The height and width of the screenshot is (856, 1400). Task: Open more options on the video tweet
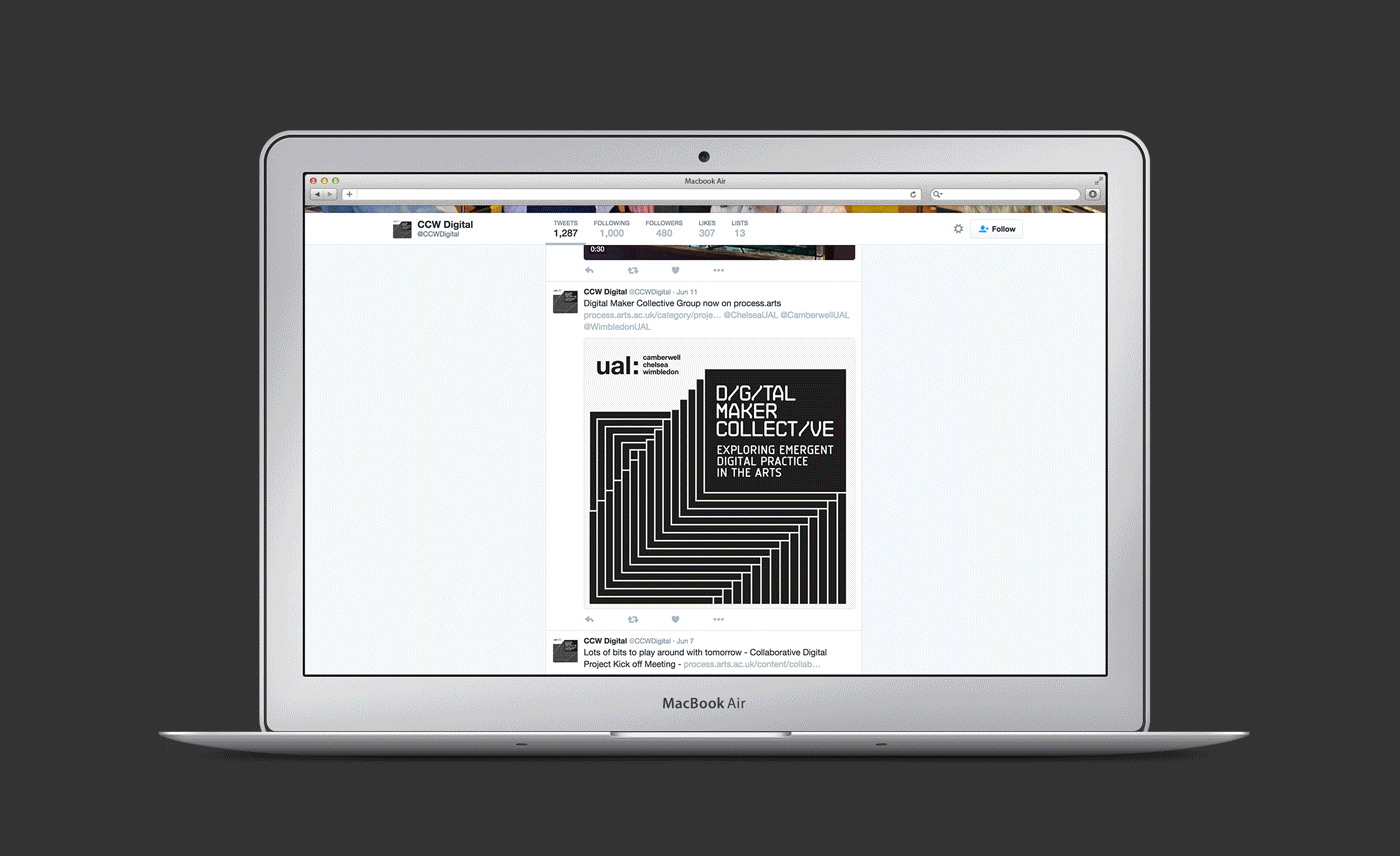click(718, 270)
